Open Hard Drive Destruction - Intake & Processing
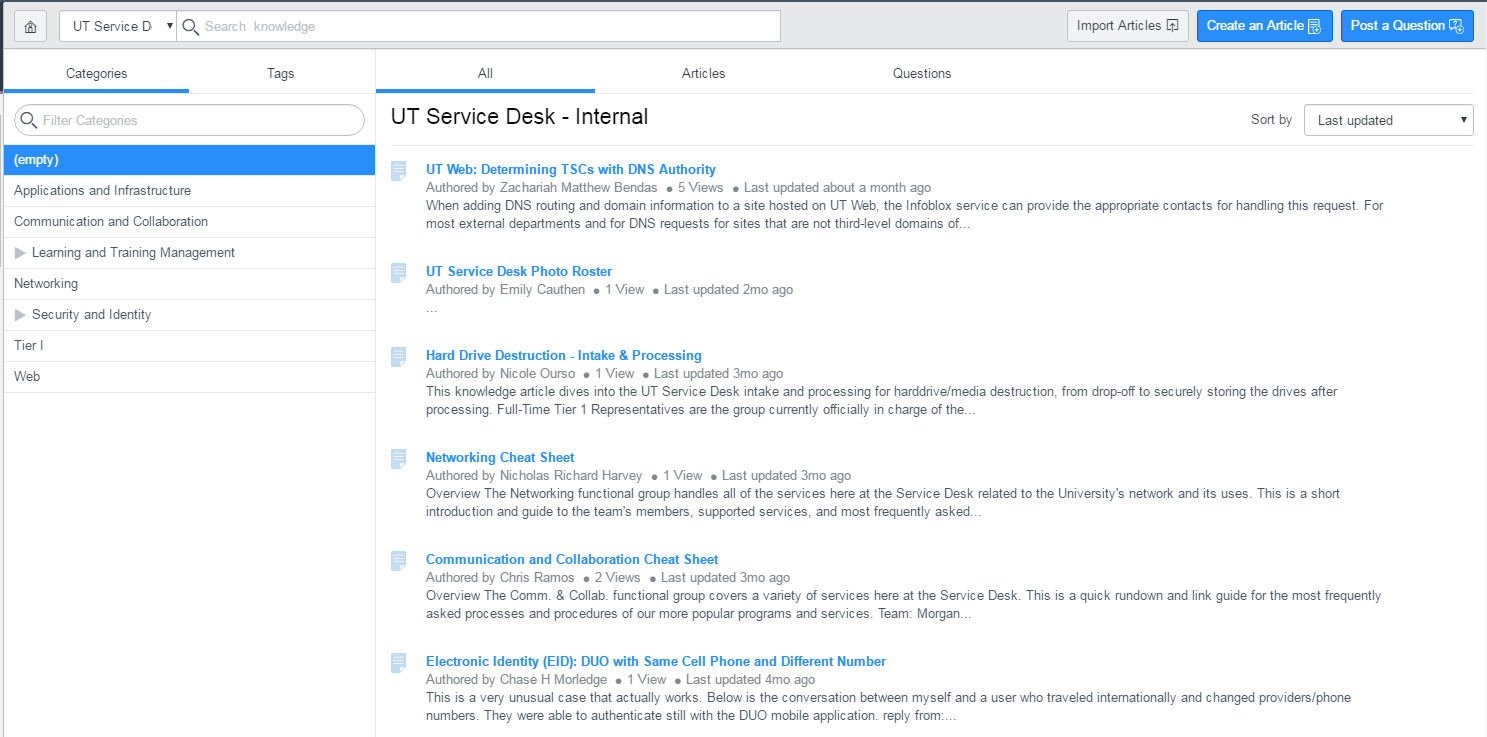The height and width of the screenshot is (737, 1487). coord(564,355)
